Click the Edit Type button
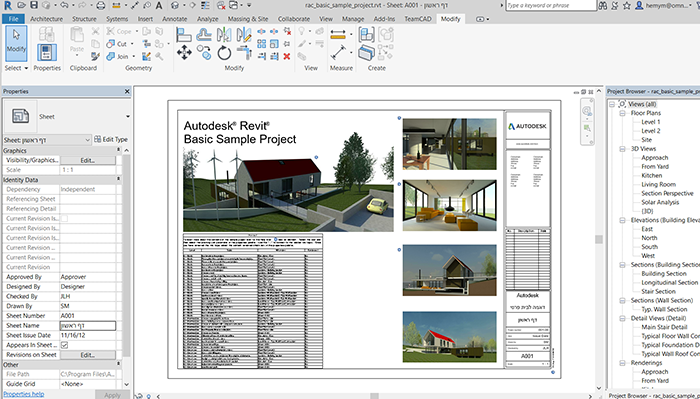 point(111,139)
